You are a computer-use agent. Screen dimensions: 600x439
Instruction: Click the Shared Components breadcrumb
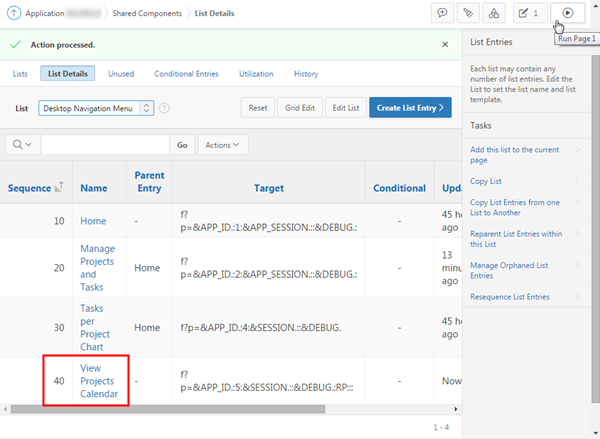coord(147,13)
